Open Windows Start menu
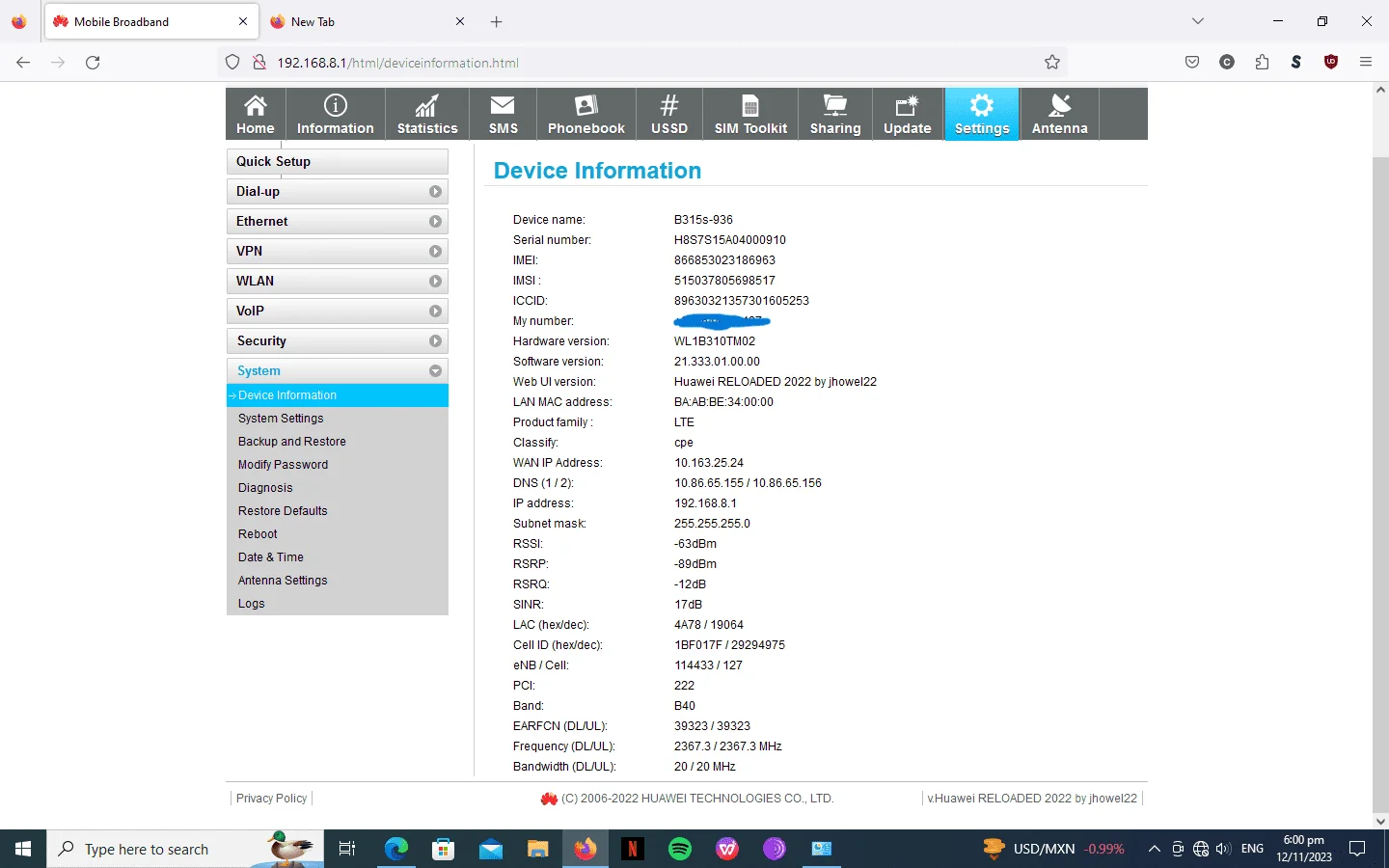This screenshot has height=868, width=1389. [x=23, y=849]
